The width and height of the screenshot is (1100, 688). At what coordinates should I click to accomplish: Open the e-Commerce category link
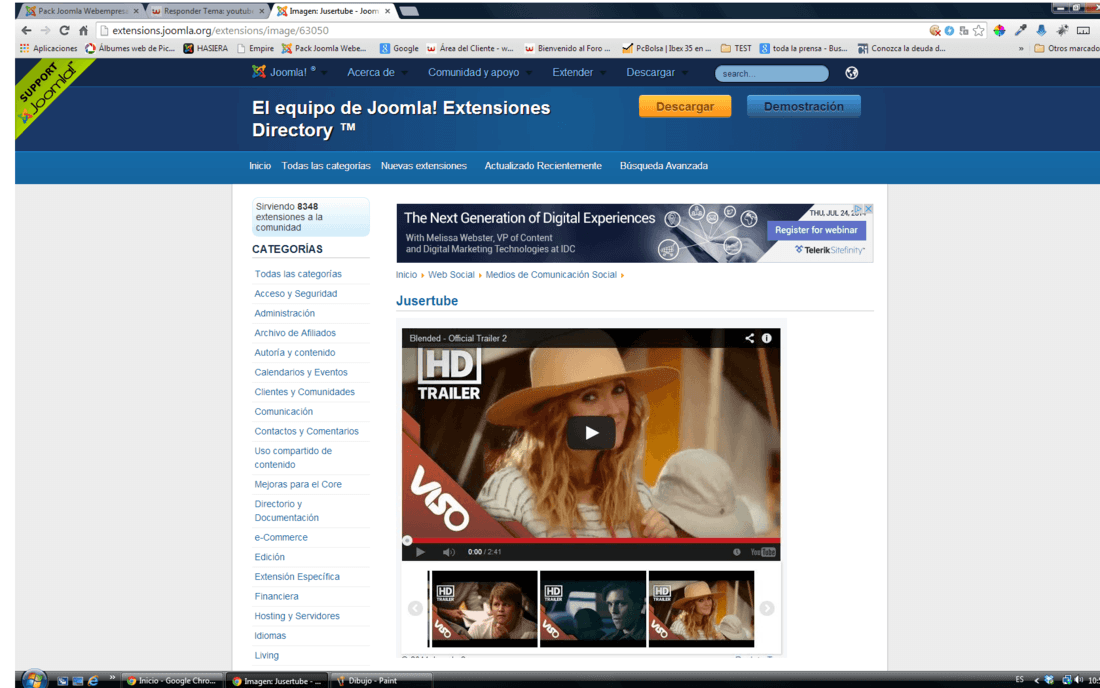coord(281,538)
